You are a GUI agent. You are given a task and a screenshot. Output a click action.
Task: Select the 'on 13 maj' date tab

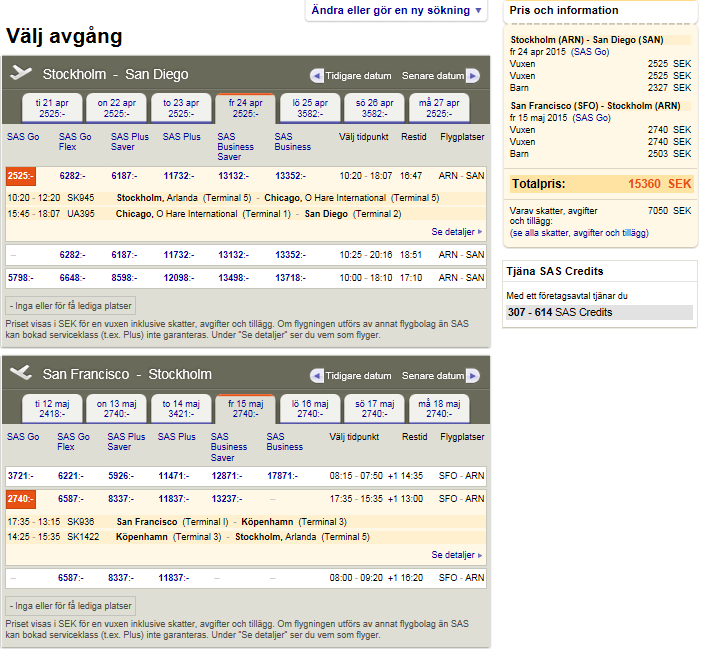pyautogui.click(x=116, y=408)
